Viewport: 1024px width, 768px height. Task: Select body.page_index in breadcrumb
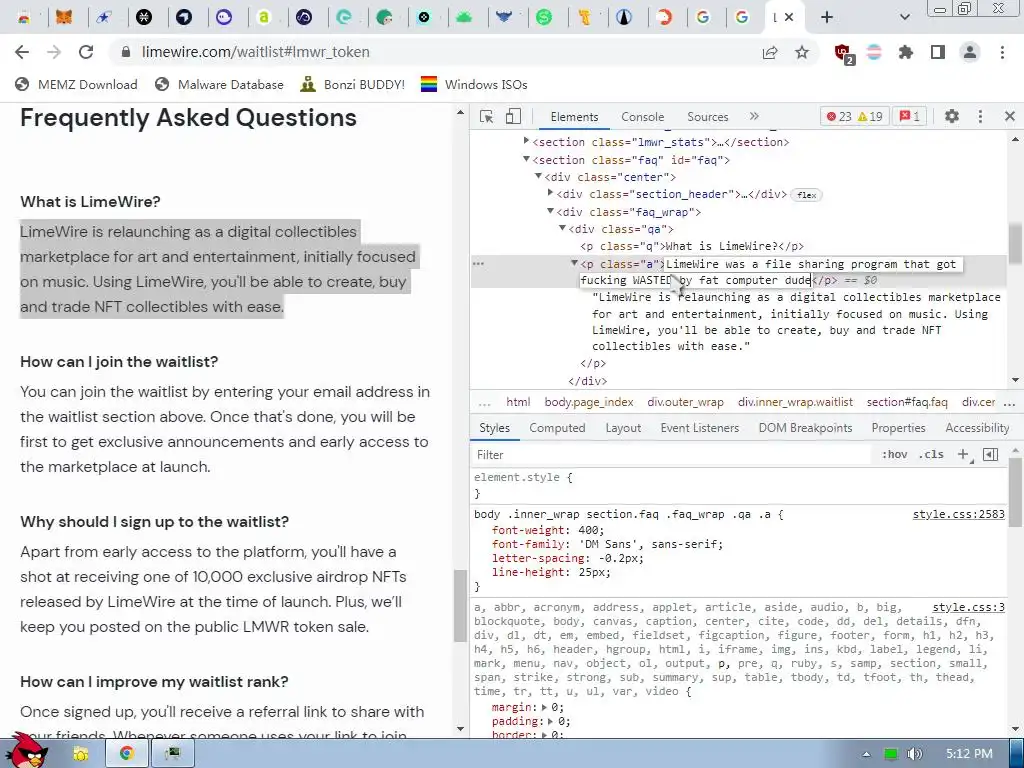click(x=589, y=402)
